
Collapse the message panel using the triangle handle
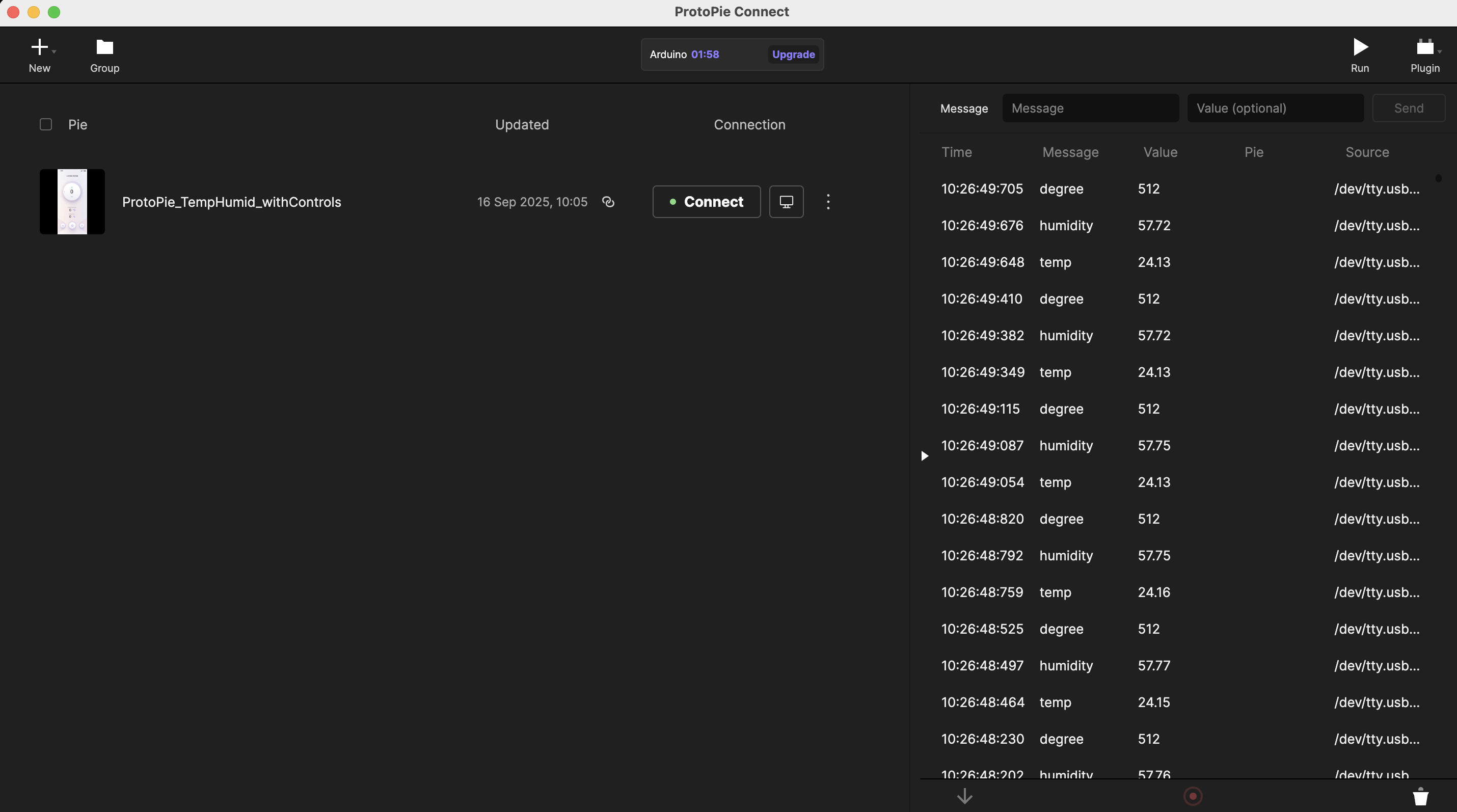(x=924, y=456)
